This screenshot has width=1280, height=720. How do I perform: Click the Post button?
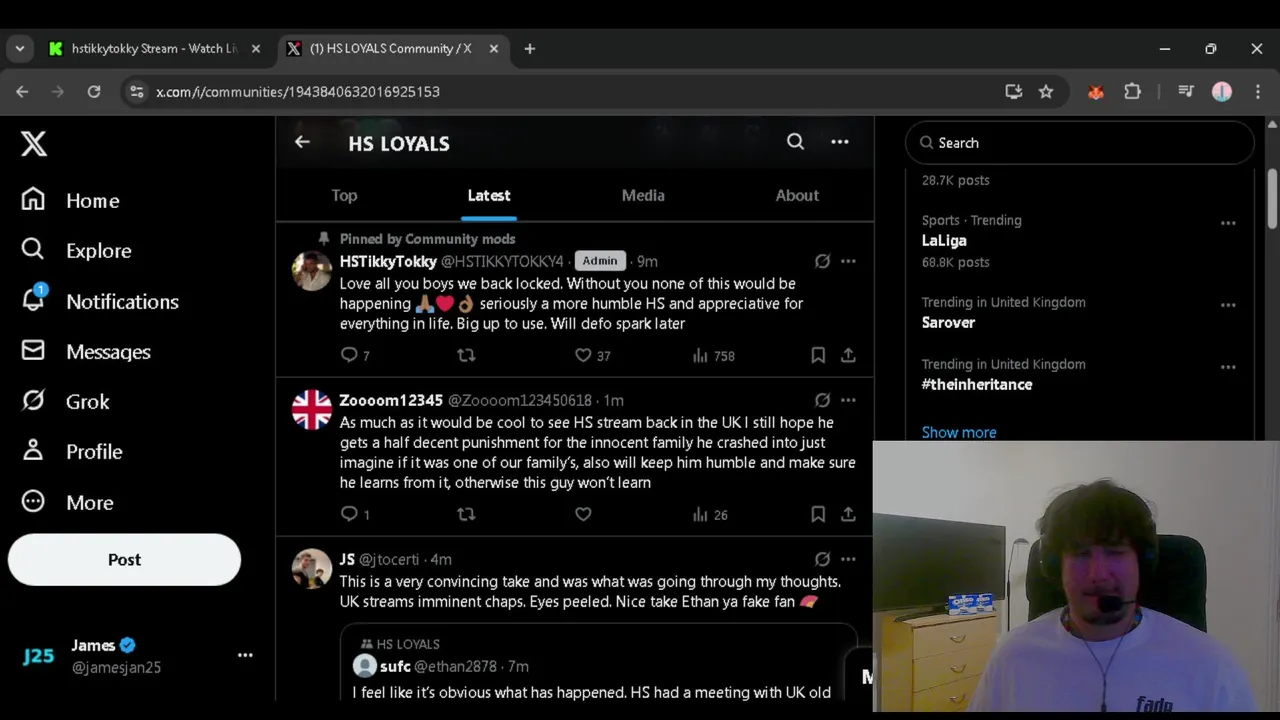pos(124,560)
